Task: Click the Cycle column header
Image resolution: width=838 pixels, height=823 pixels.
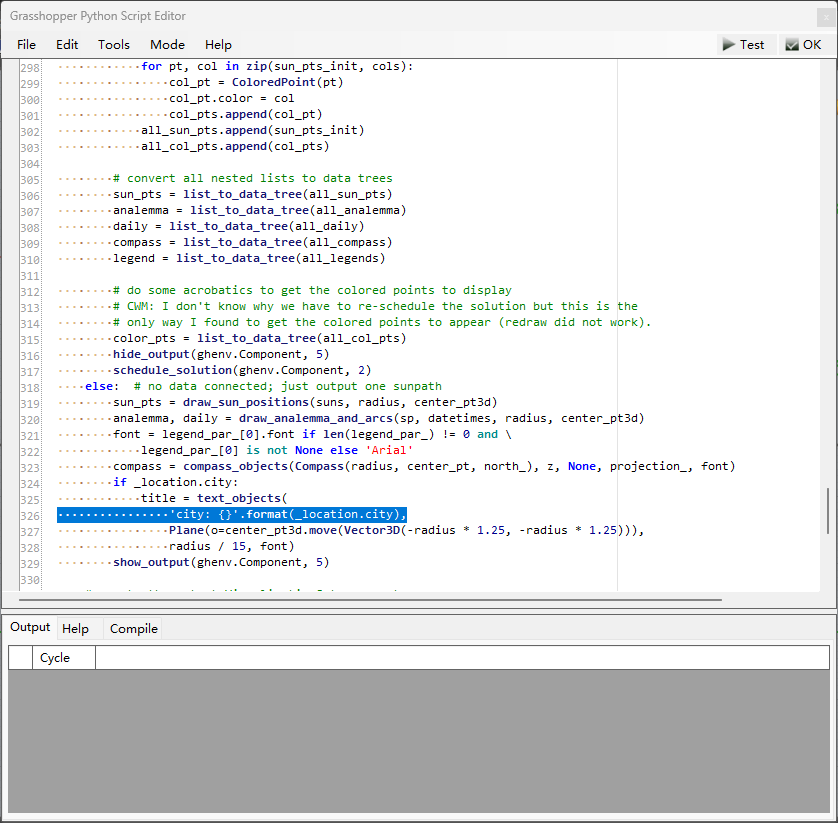Action: tap(64, 657)
